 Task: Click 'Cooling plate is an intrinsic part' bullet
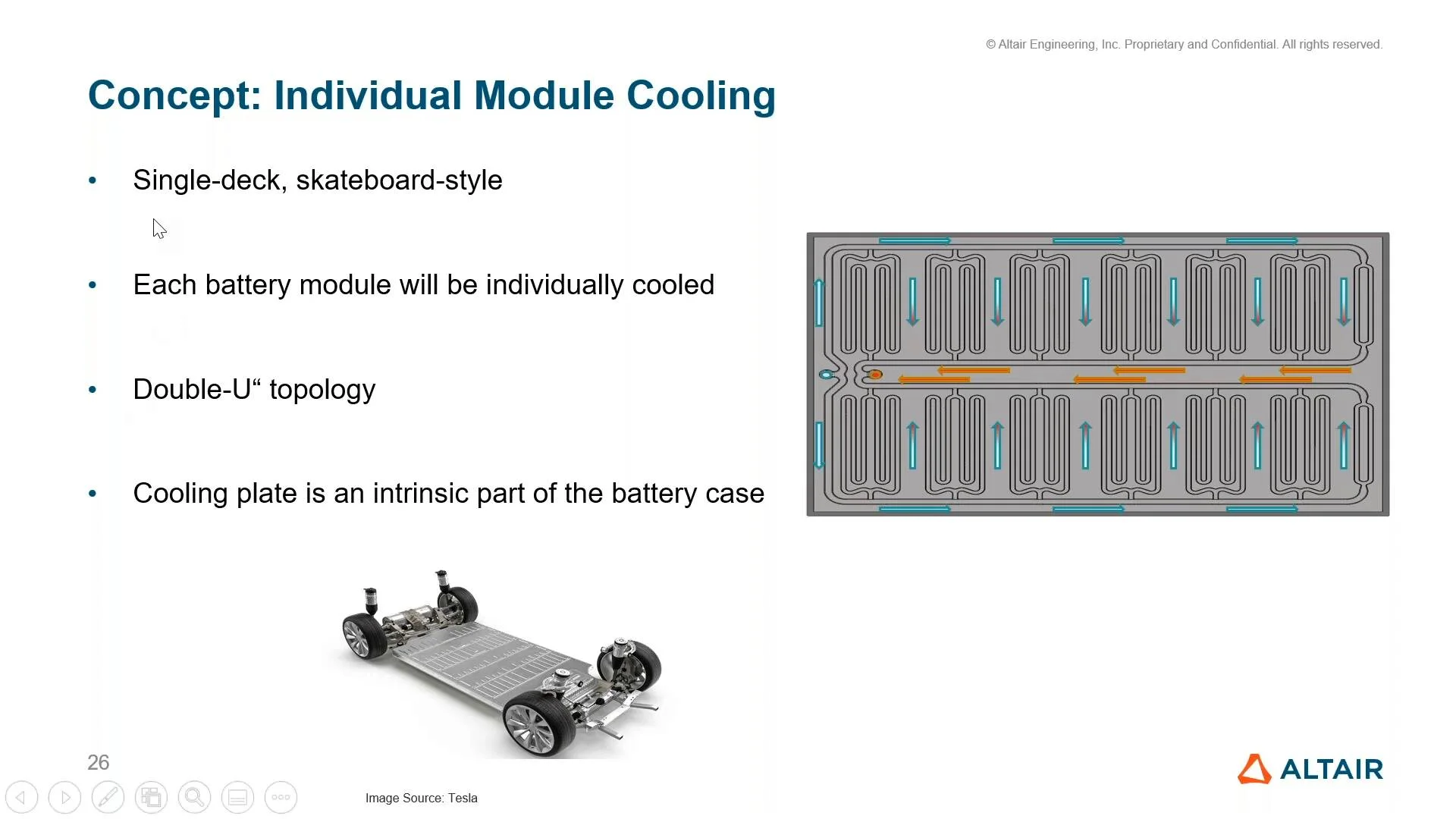(x=448, y=494)
